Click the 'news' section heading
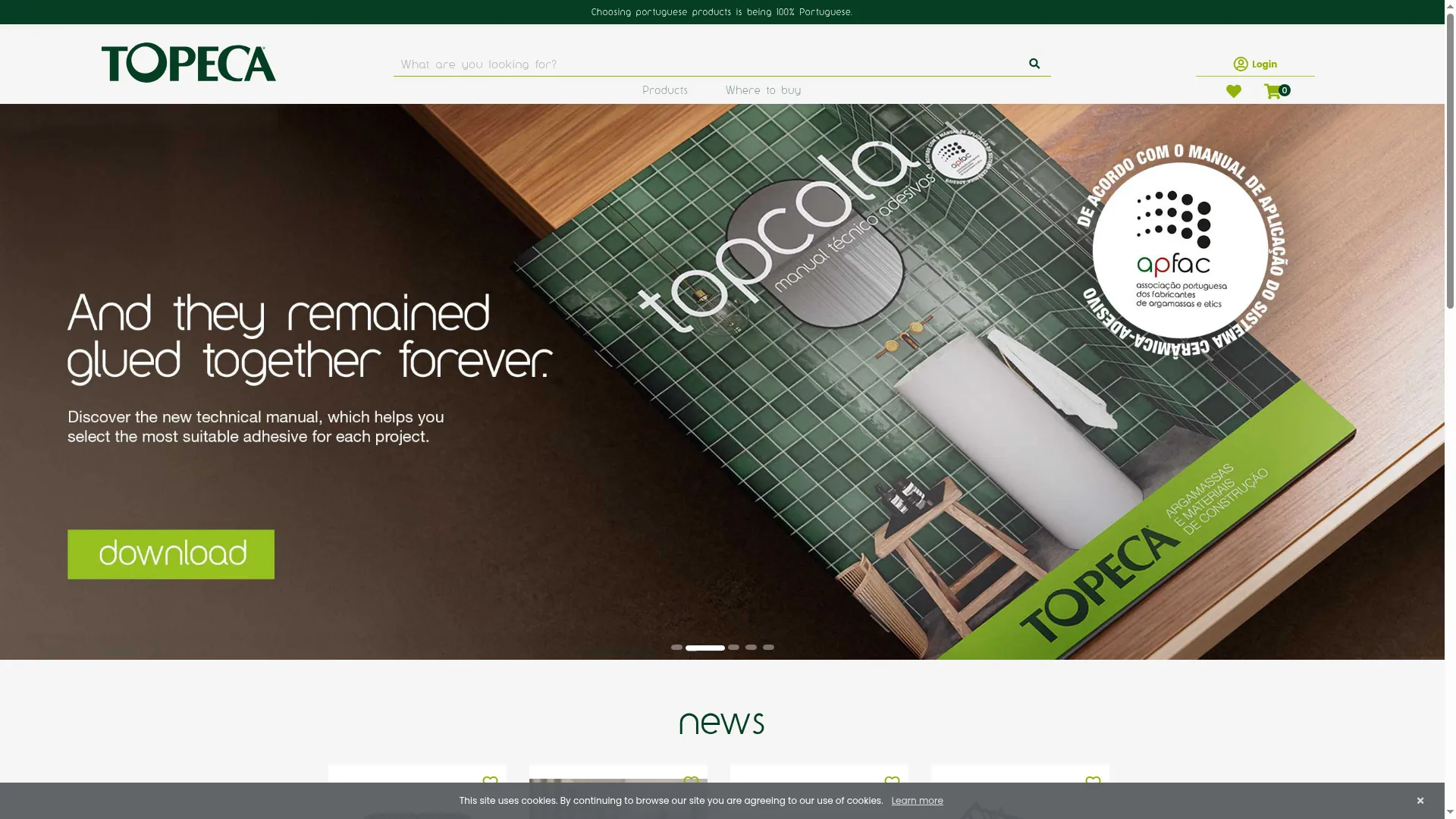Image resolution: width=1456 pixels, height=819 pixels. coord(722,722)
